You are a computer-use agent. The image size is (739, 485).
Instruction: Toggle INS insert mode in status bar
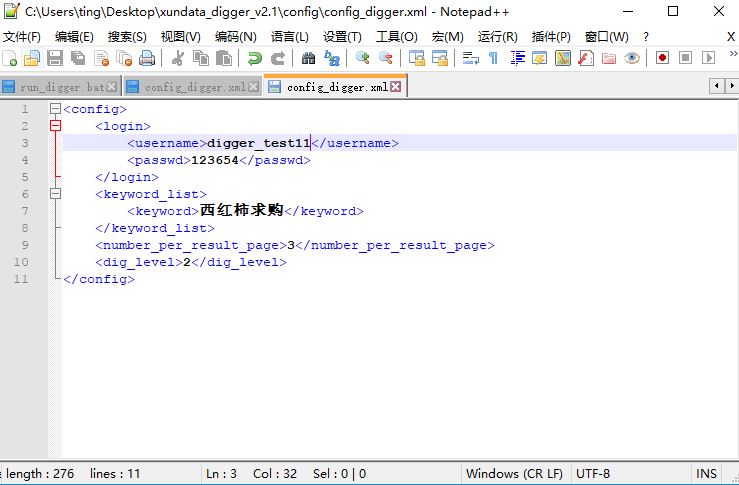(706, 474)
